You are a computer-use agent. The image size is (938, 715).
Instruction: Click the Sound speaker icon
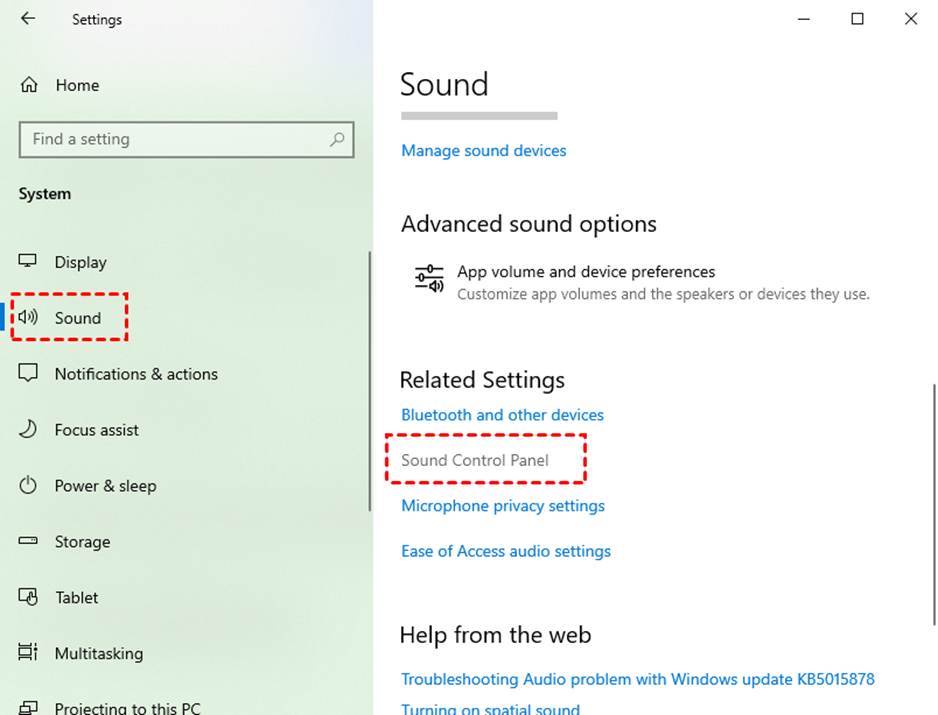pyautogui.click(x=28, y=318)
